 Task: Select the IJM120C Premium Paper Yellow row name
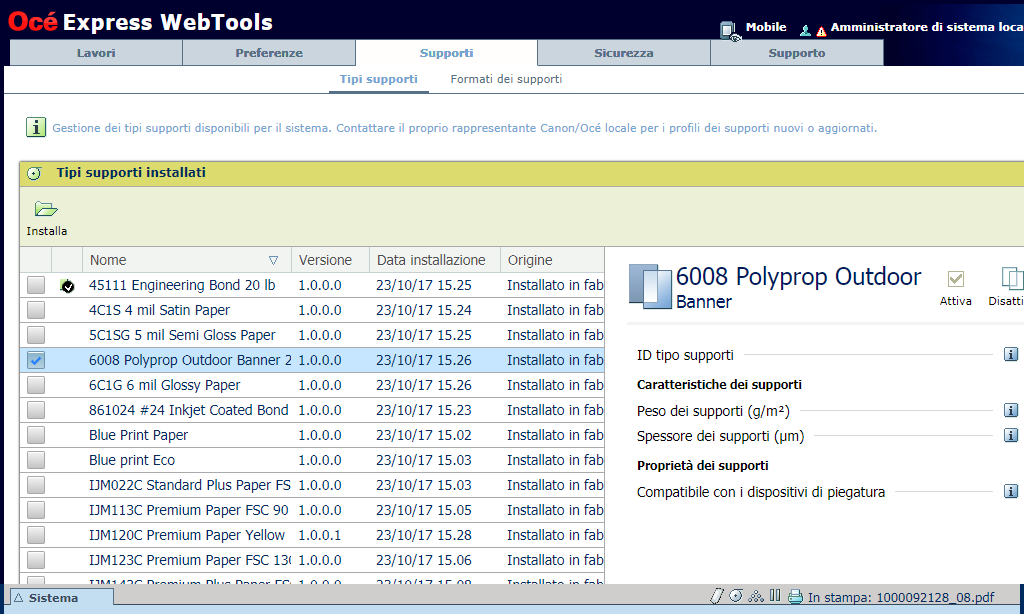[x=187, y=535]
